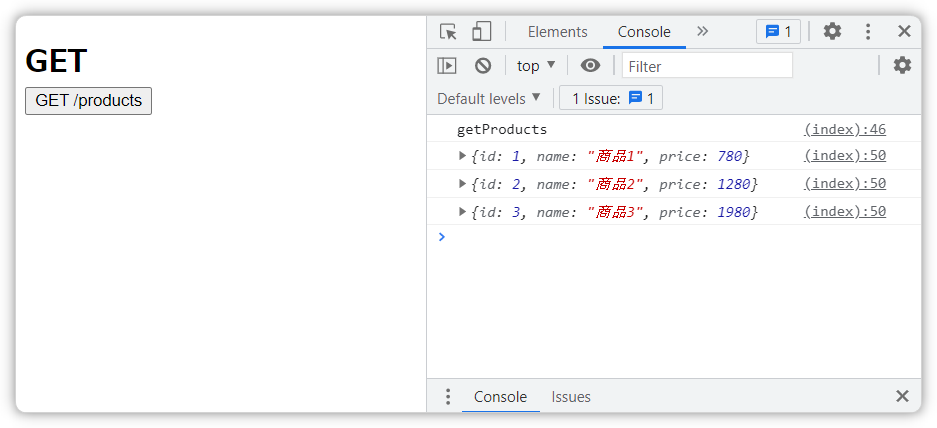Open the Issues drawer tab
The height and width of the screenshot is (428, 937).
[571, 397]
